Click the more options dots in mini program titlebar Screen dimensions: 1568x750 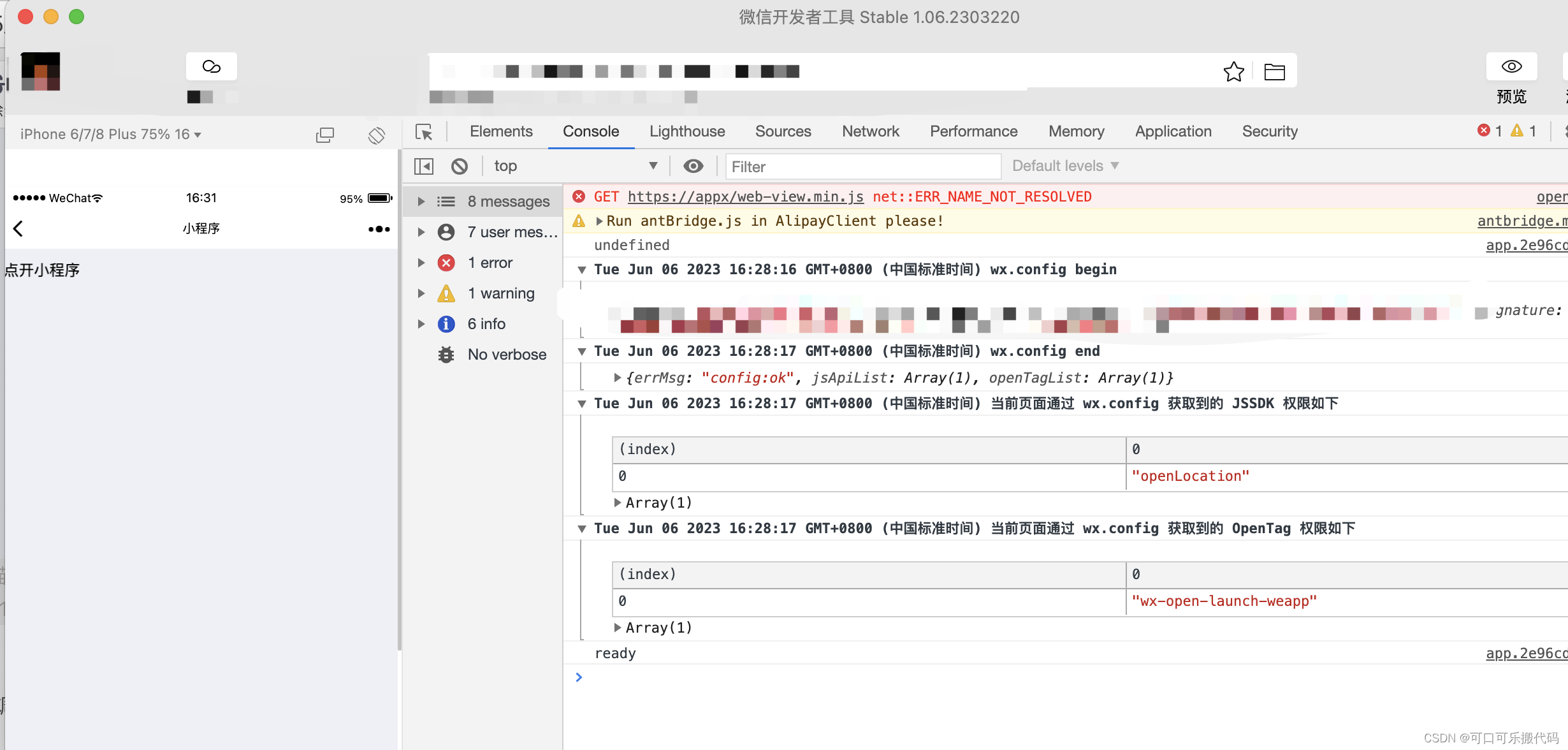click(379, 228)
